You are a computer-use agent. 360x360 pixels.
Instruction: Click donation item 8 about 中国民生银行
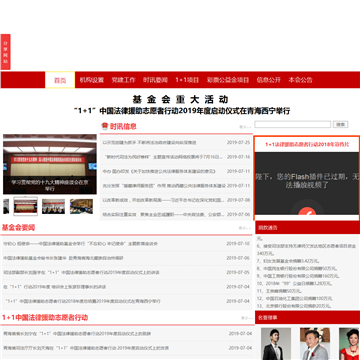(x=297, y=268)
